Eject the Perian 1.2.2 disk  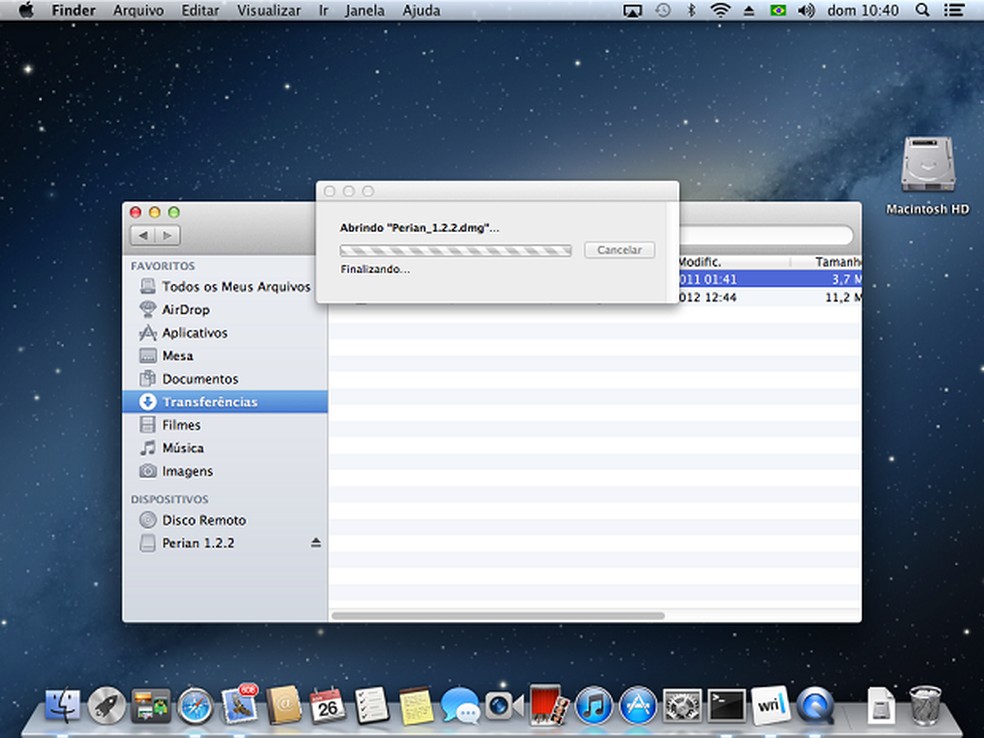(316, 543)
